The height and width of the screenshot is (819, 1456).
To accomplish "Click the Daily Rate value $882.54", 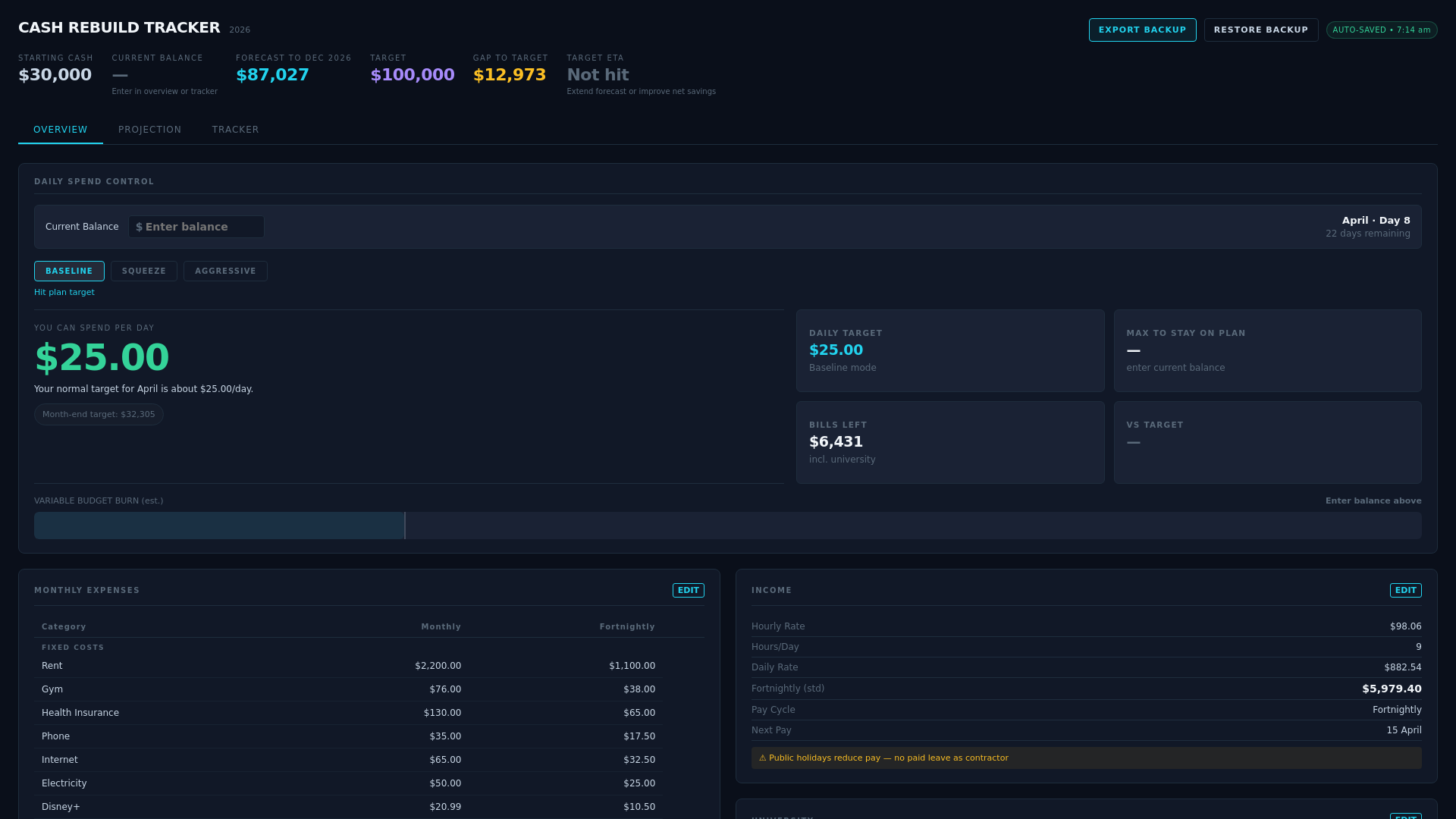I will [x=1403, y=667].
